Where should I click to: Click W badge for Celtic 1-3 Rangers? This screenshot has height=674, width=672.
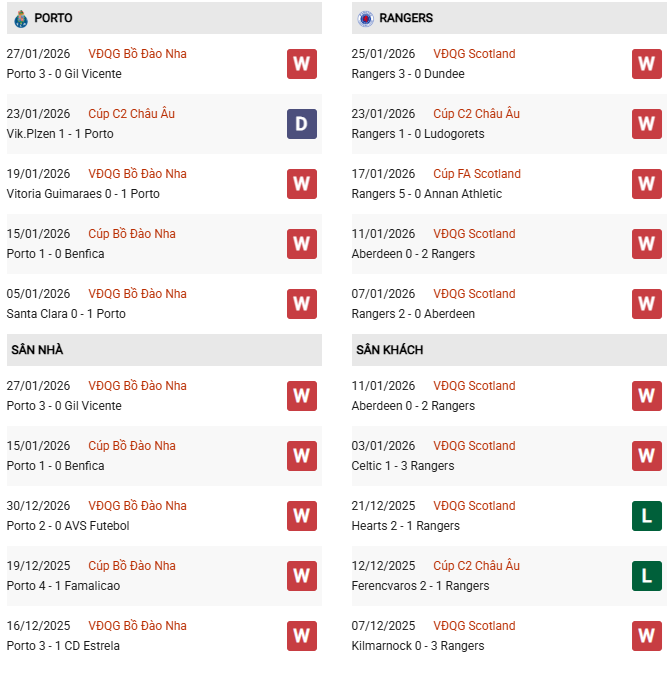click(646, 456)
